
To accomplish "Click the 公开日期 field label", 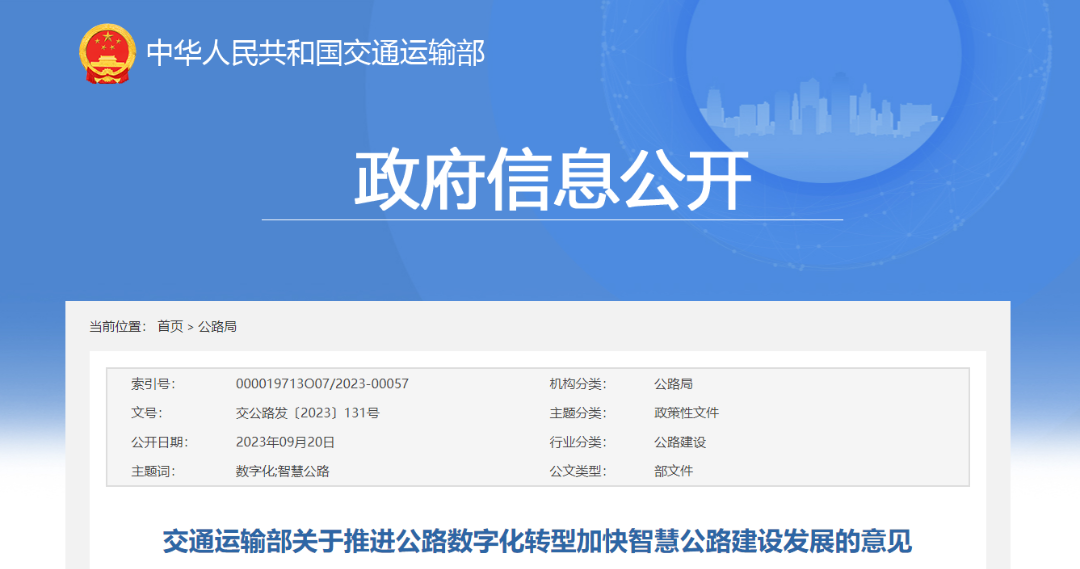I will coord(159,442).
